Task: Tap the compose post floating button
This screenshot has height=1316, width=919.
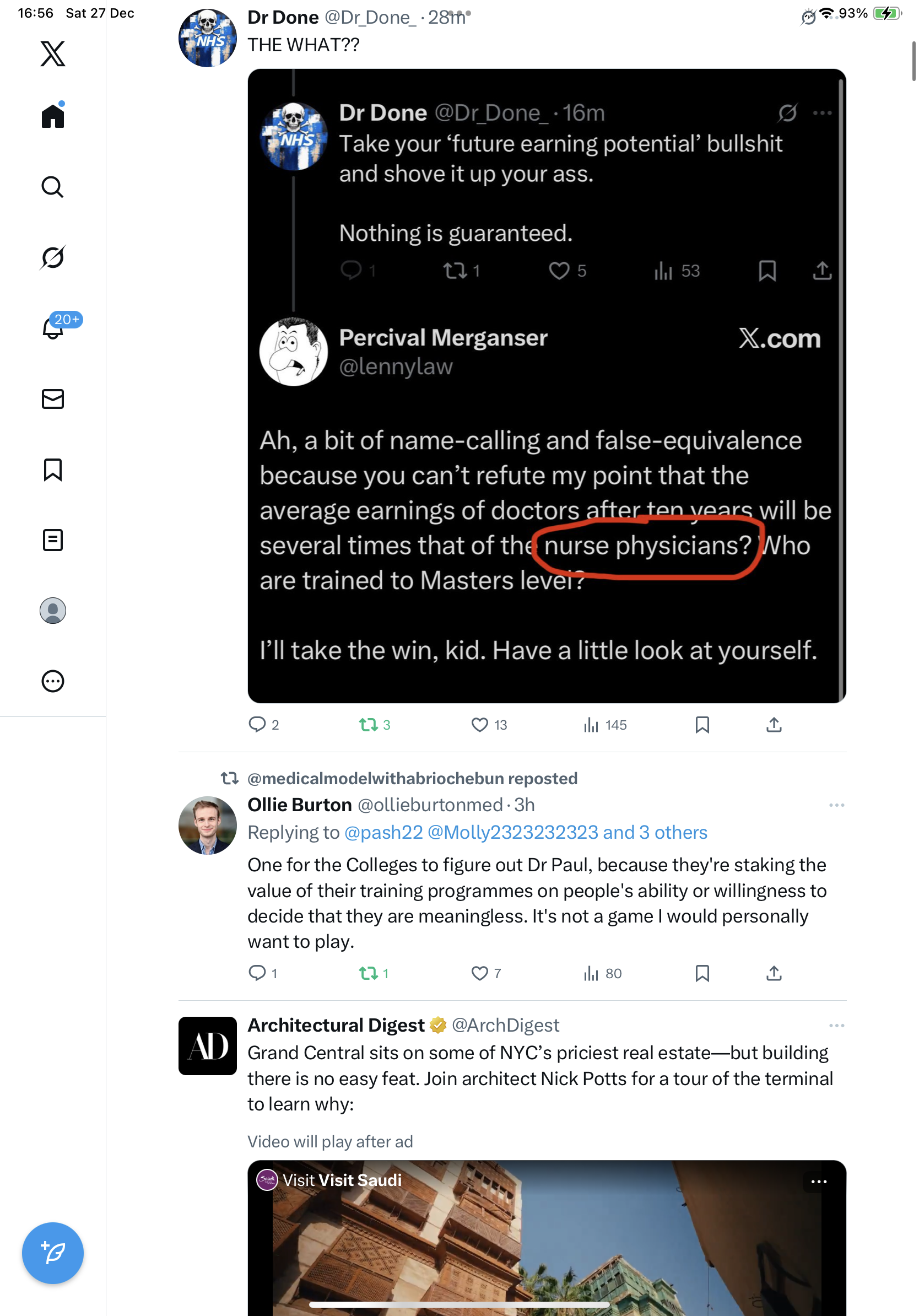Action: coord(53,1253)
